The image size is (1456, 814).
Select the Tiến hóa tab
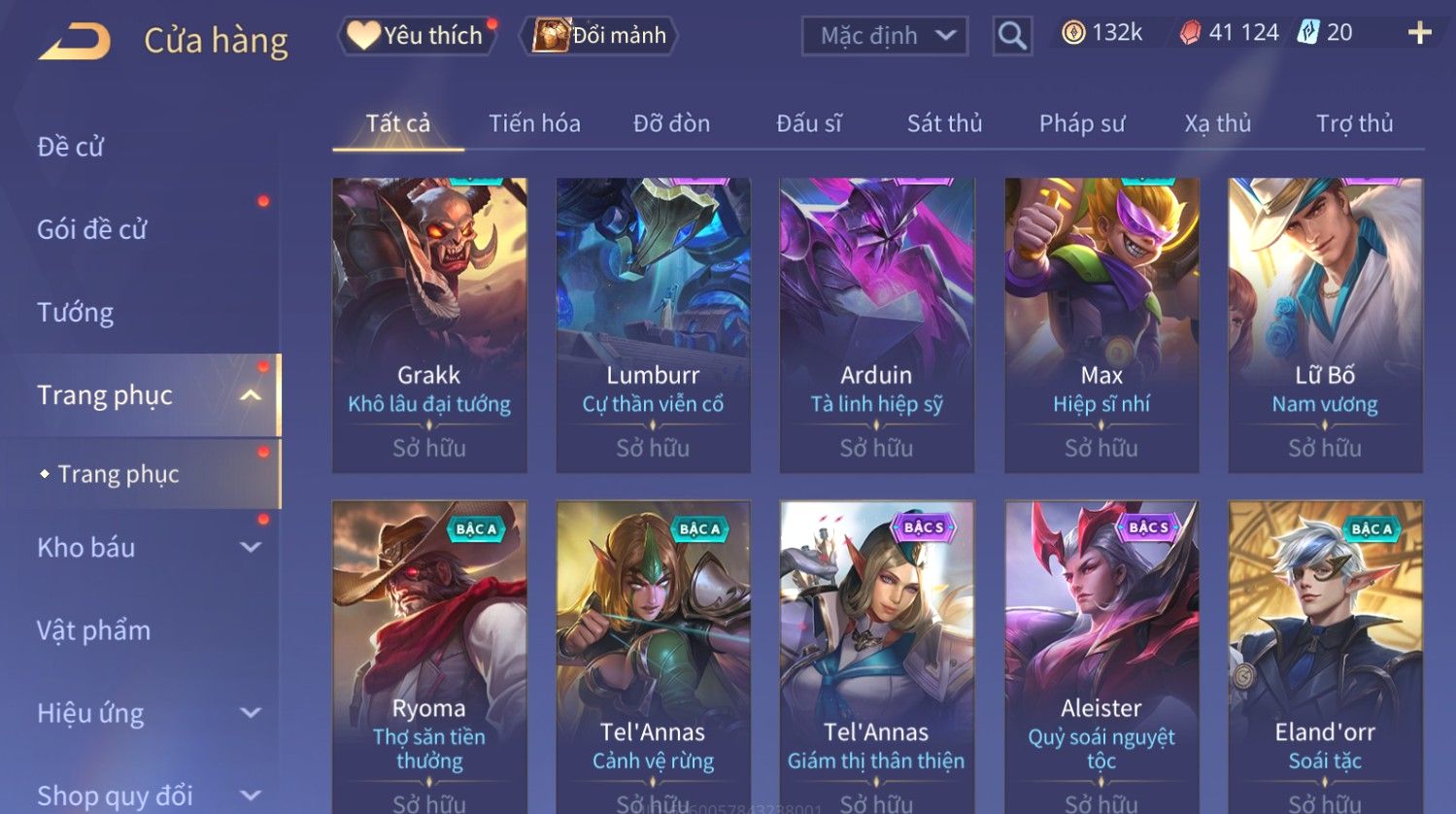534,123
